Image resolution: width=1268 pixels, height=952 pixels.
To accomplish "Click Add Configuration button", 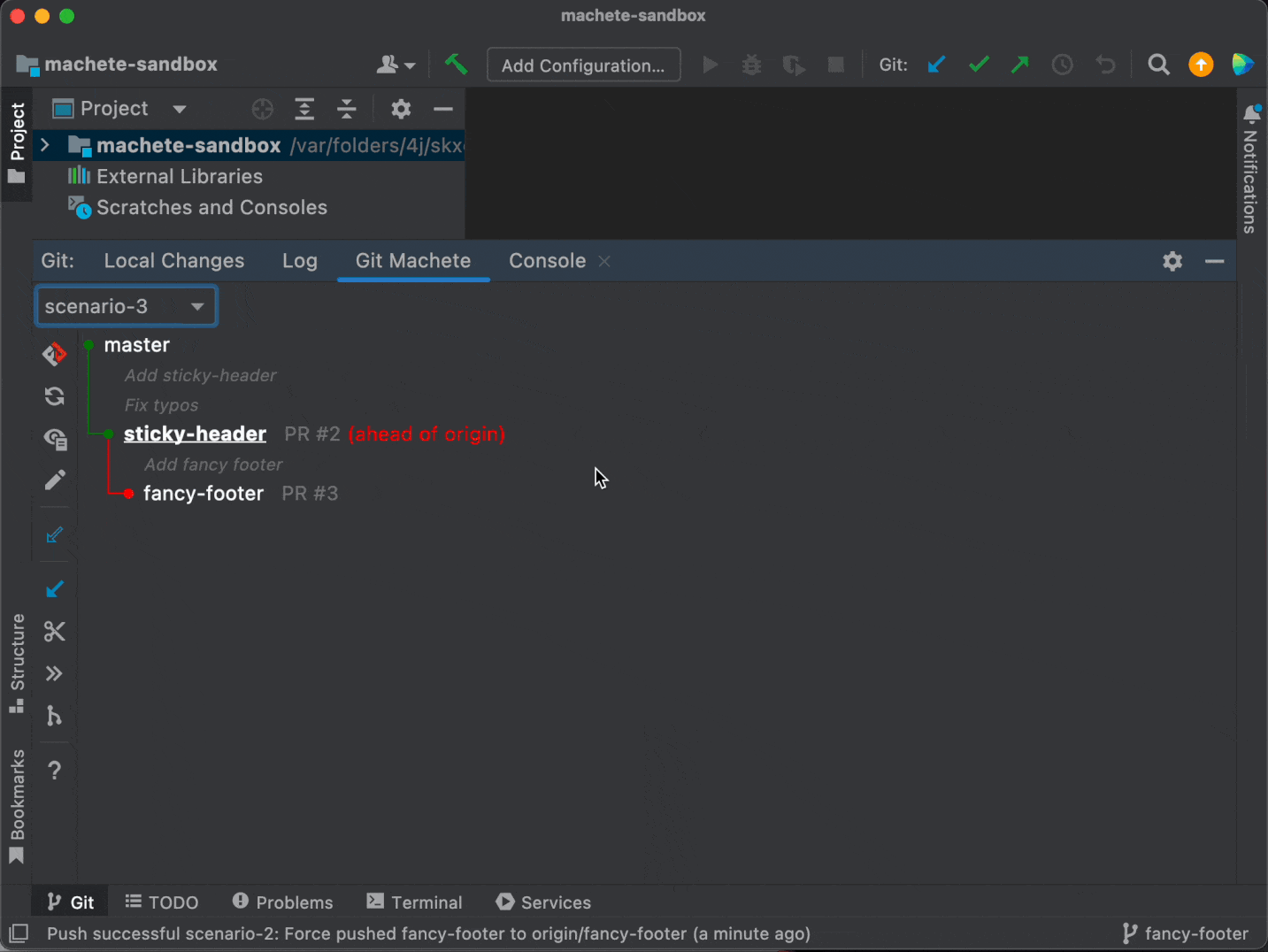I will (x=583, y=65).
